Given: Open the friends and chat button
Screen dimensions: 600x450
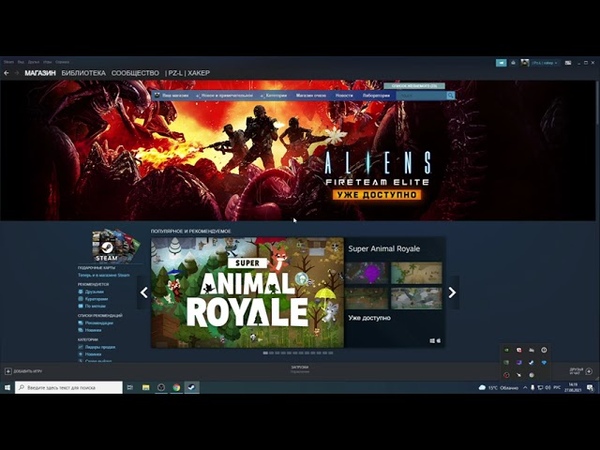Looking at the screenshot, I should coord(581,371).
